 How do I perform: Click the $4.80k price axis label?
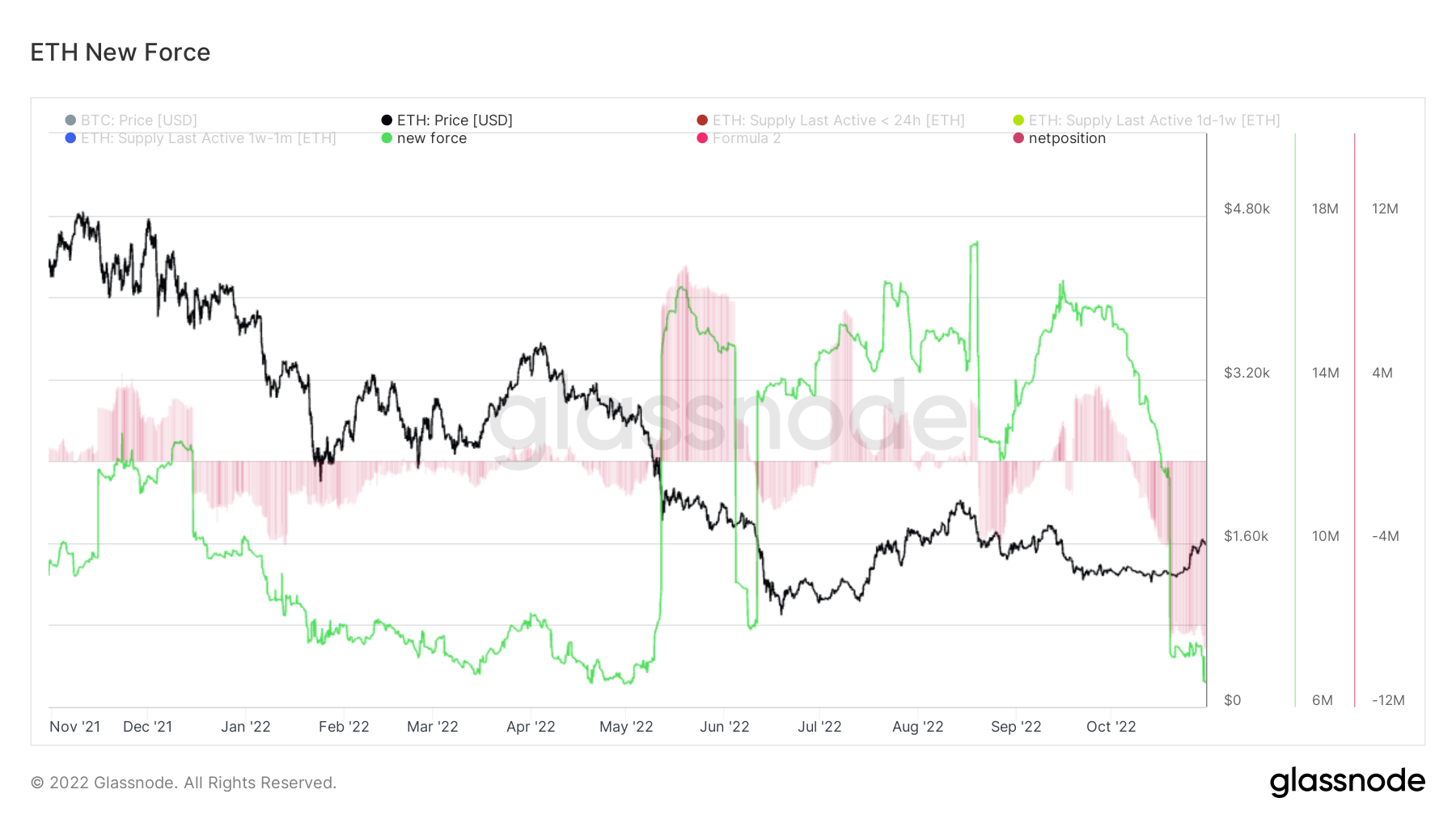(1246, 209)
